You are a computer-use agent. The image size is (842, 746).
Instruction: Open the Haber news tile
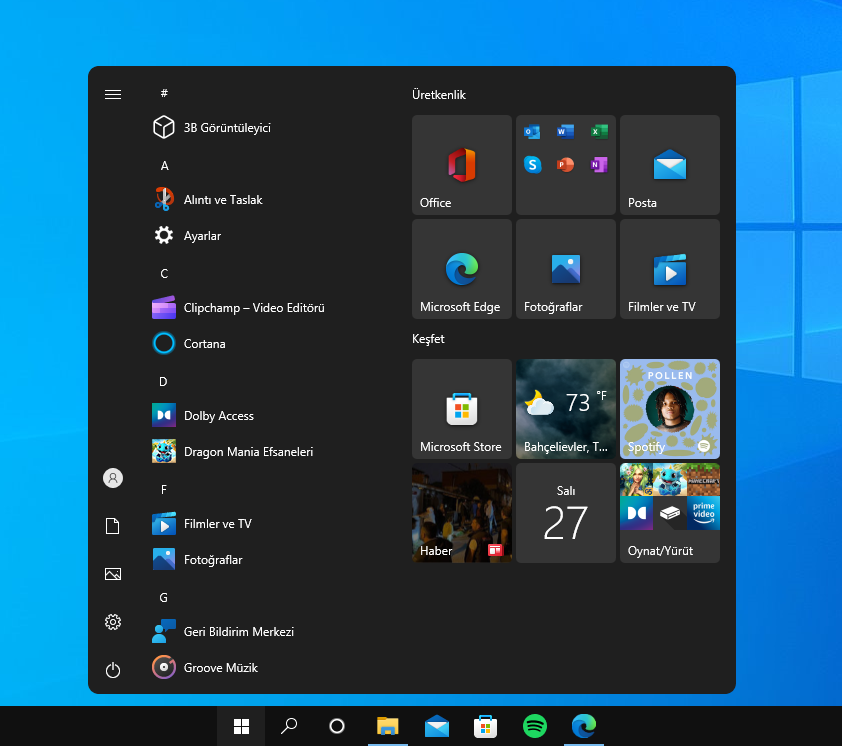click(461, 513)
